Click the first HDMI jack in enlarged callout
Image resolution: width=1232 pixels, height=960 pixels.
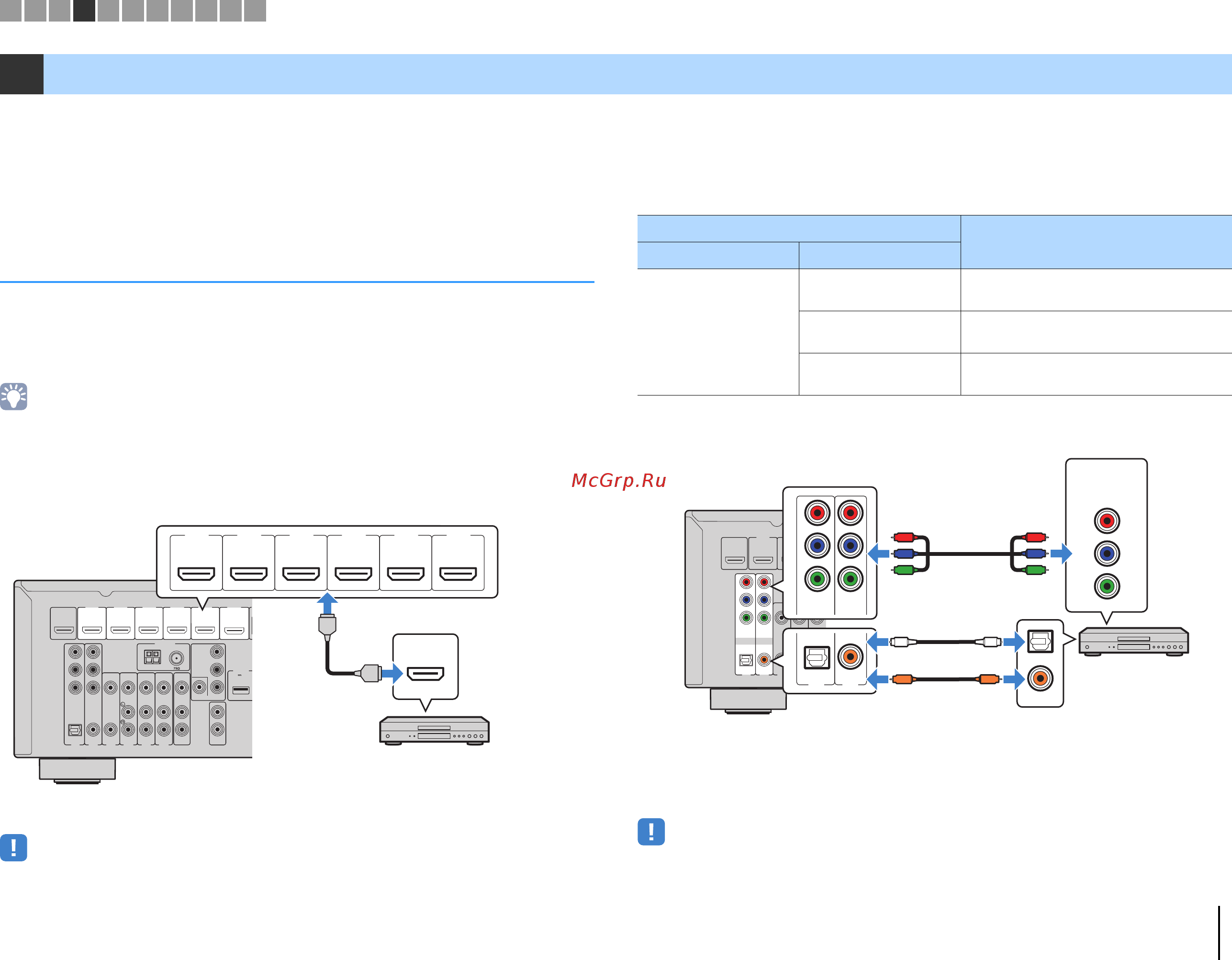point(196,574)
